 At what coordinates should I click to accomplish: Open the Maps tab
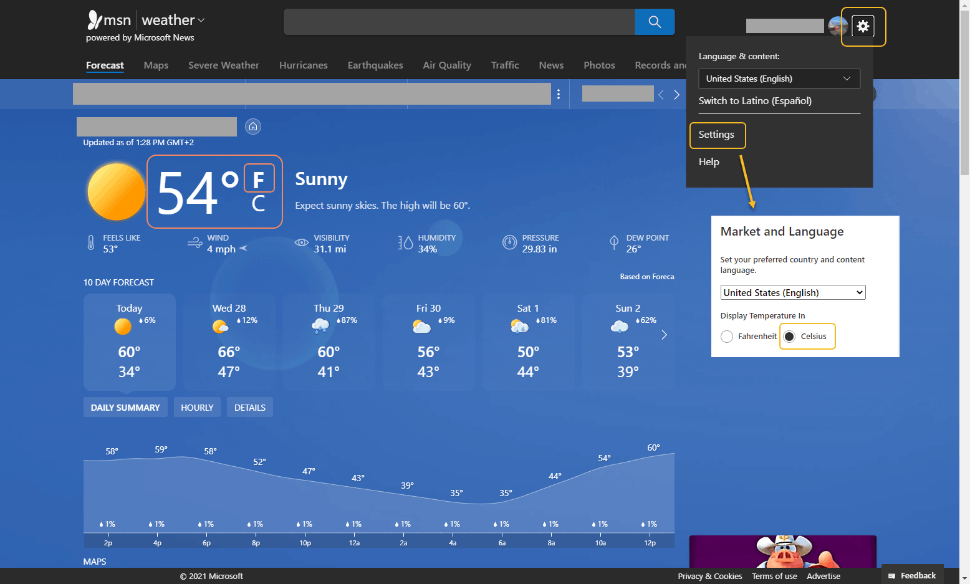156,65
